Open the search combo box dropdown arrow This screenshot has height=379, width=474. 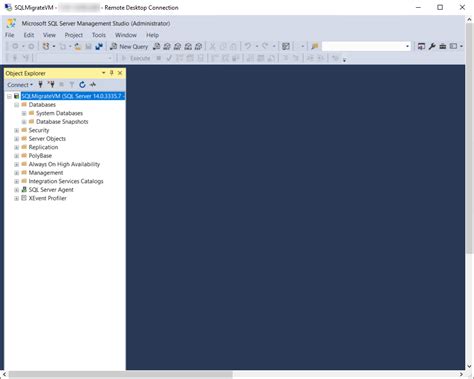point(407,46)
